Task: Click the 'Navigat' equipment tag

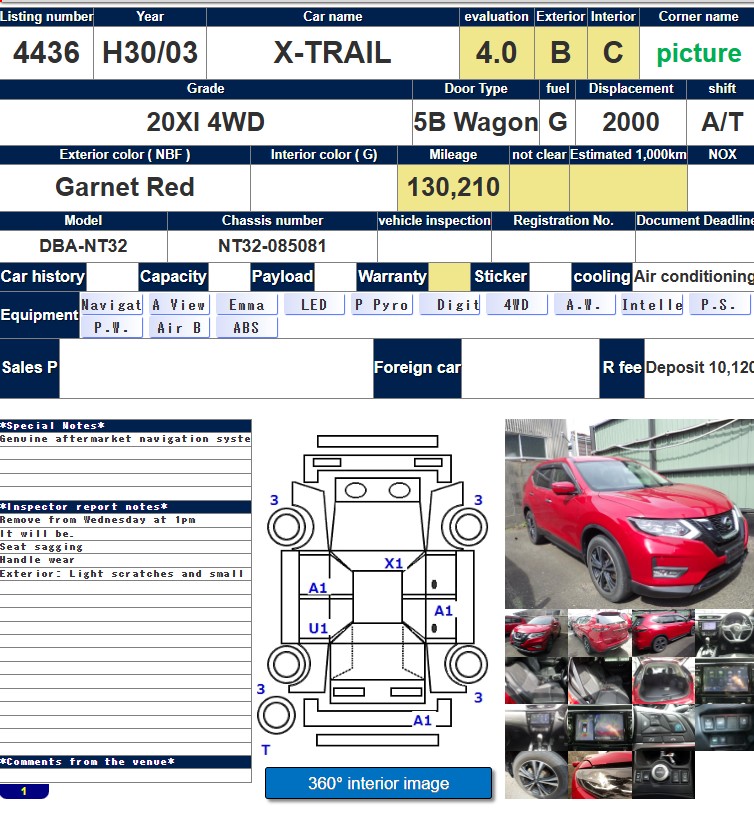Action: (x=111, y=305)
